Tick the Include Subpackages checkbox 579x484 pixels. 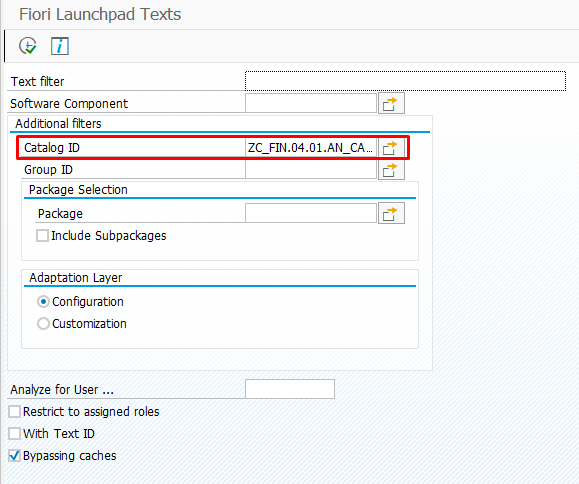42,236
